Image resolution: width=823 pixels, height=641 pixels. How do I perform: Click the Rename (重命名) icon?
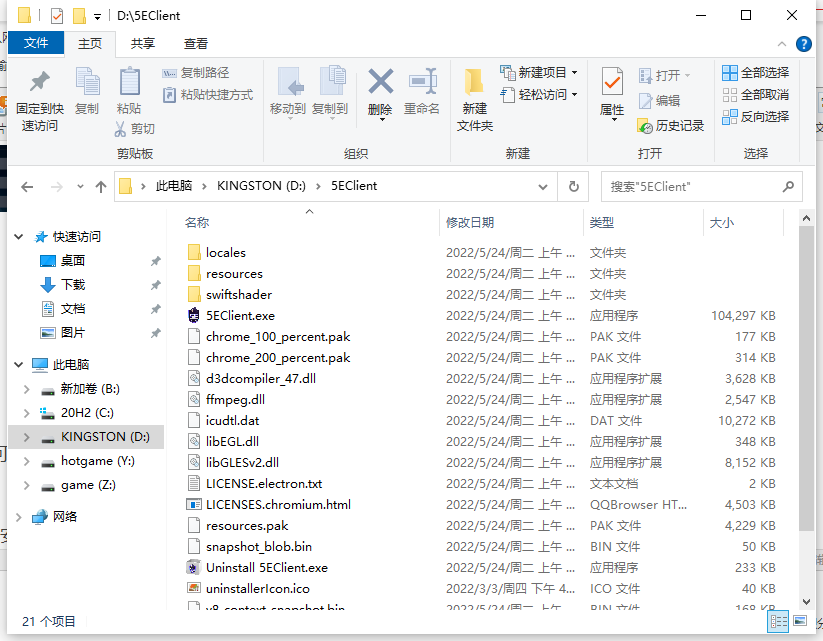click(x=422, y=82)
